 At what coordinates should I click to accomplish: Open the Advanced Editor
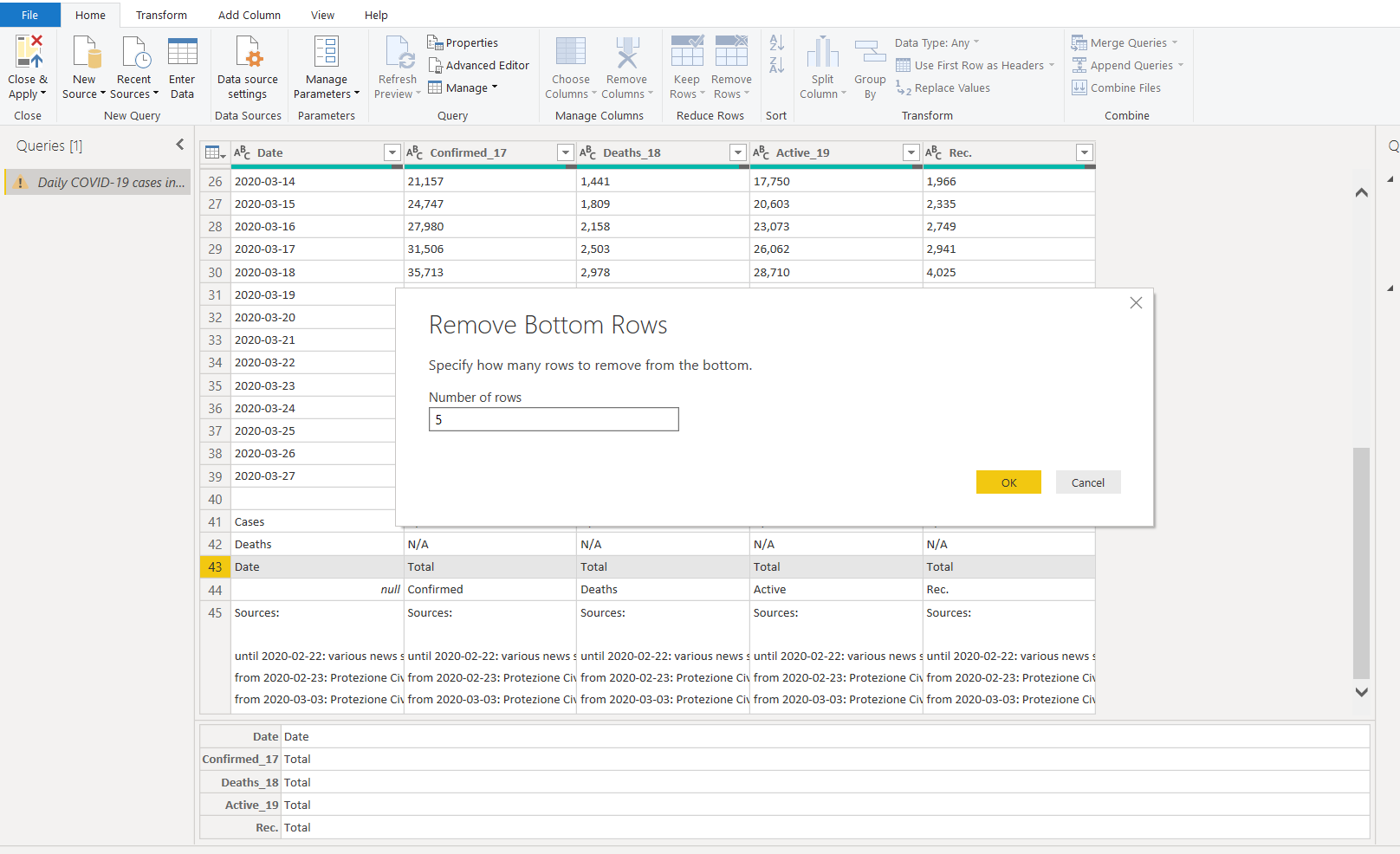click(x=478, y=65)
